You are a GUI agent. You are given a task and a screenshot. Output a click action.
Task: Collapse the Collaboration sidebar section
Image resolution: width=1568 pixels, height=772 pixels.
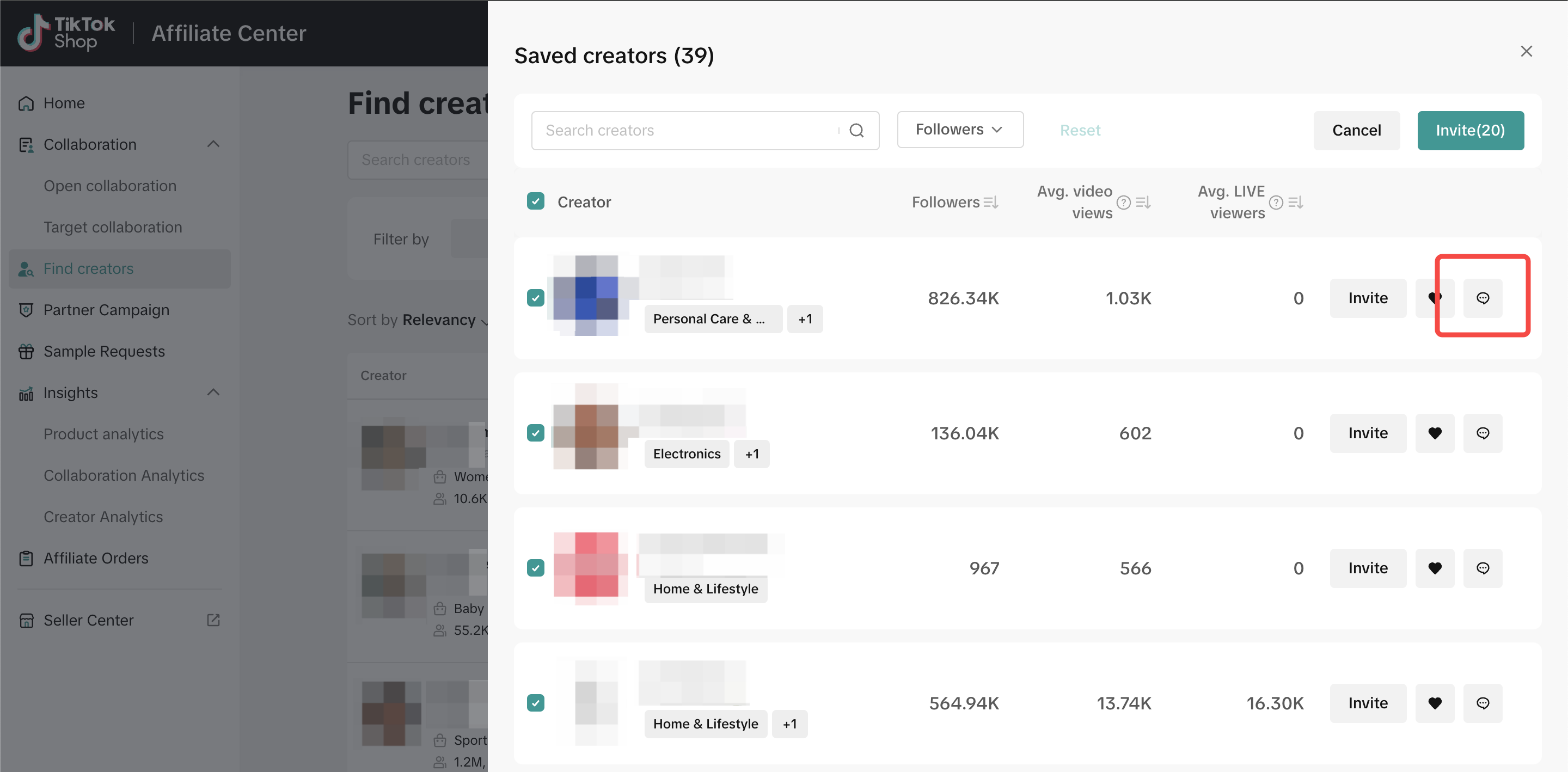[x=213, y=144]
